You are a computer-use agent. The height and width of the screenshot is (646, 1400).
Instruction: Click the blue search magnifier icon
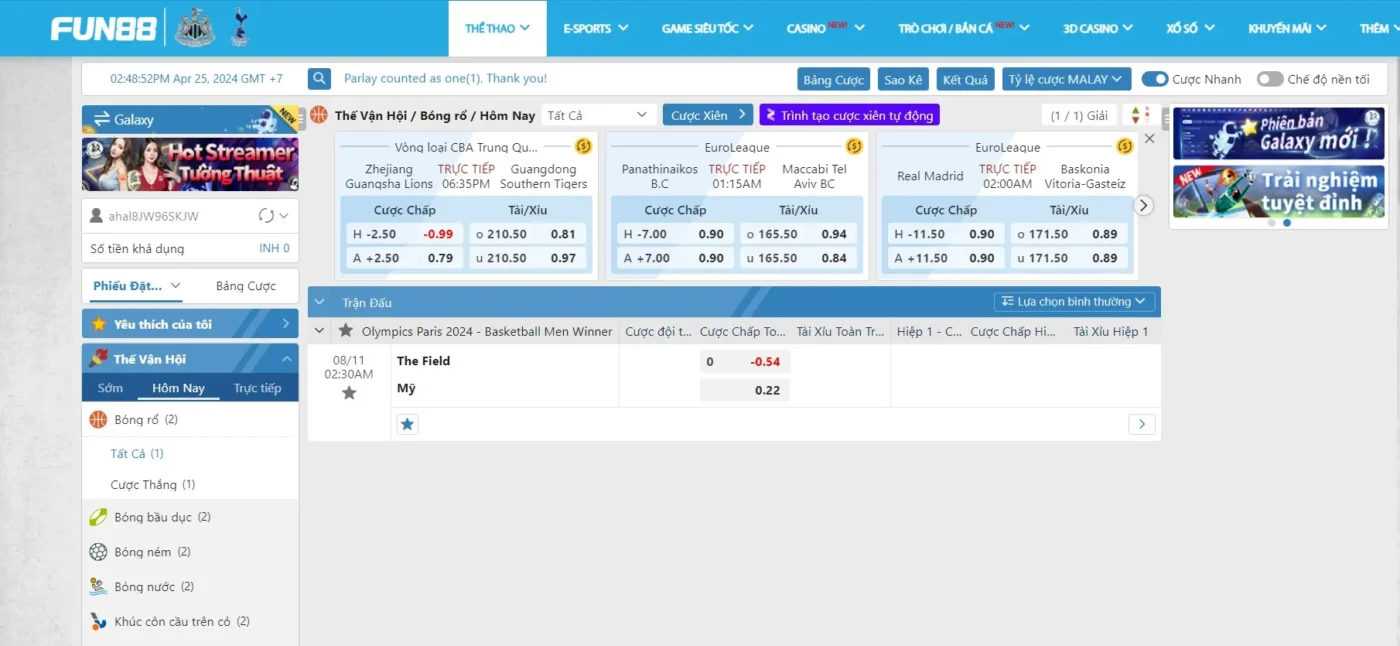(x=319, y=79)
